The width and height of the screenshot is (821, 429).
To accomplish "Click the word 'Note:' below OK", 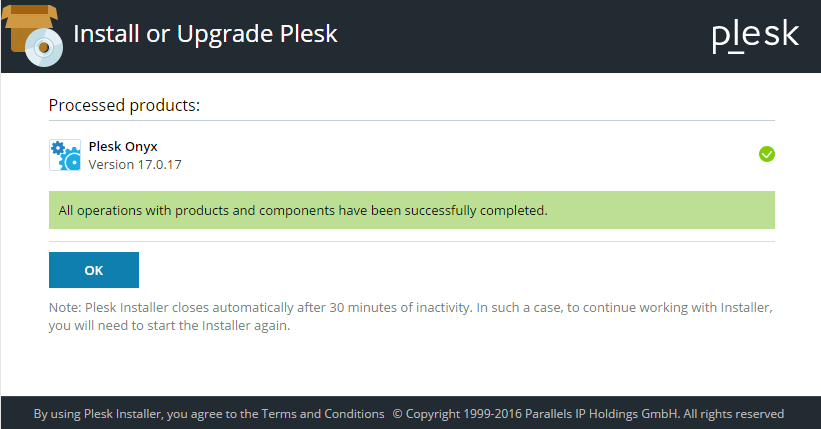I will click(66, 307).
